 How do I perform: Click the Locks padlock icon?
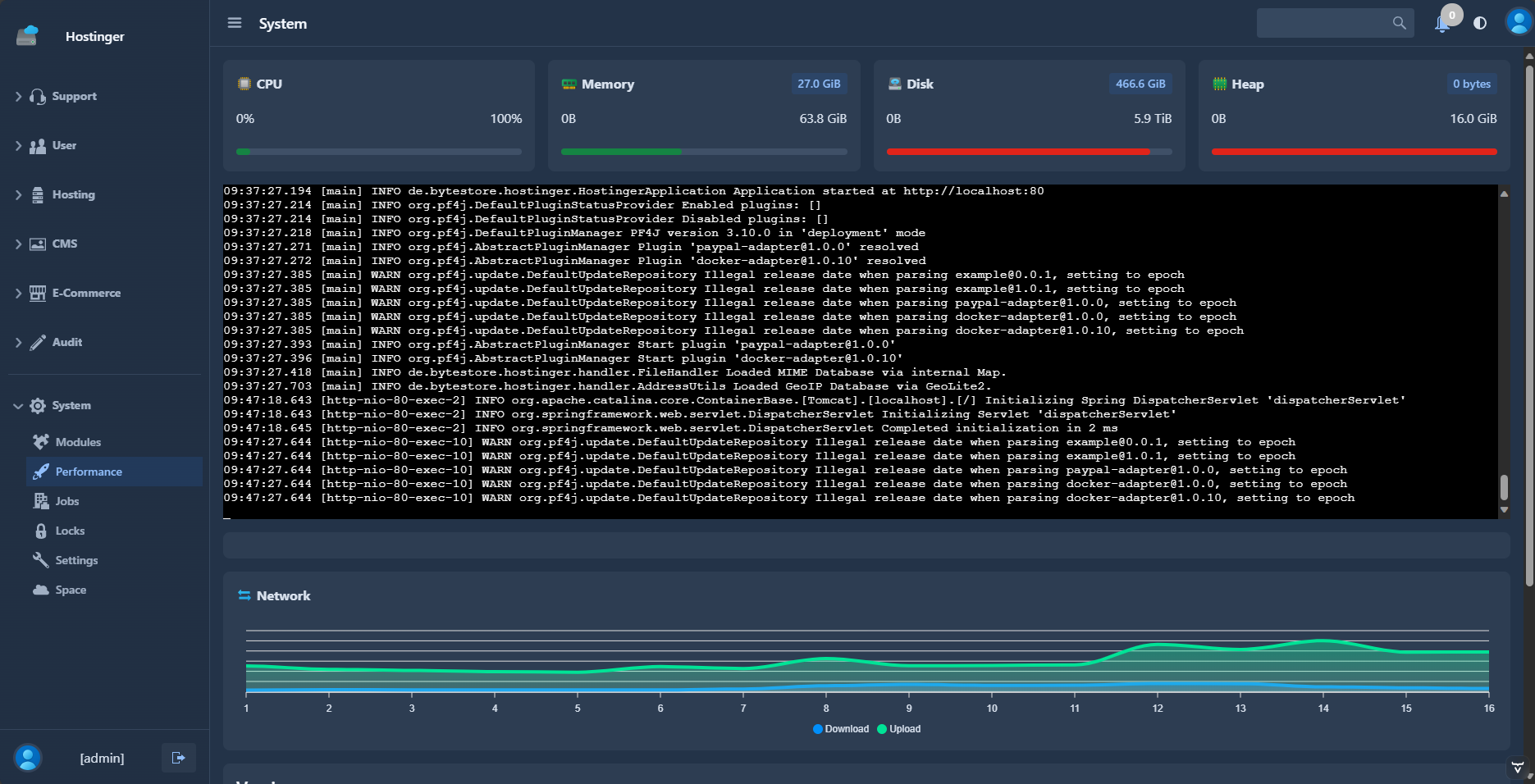point(41,531)
